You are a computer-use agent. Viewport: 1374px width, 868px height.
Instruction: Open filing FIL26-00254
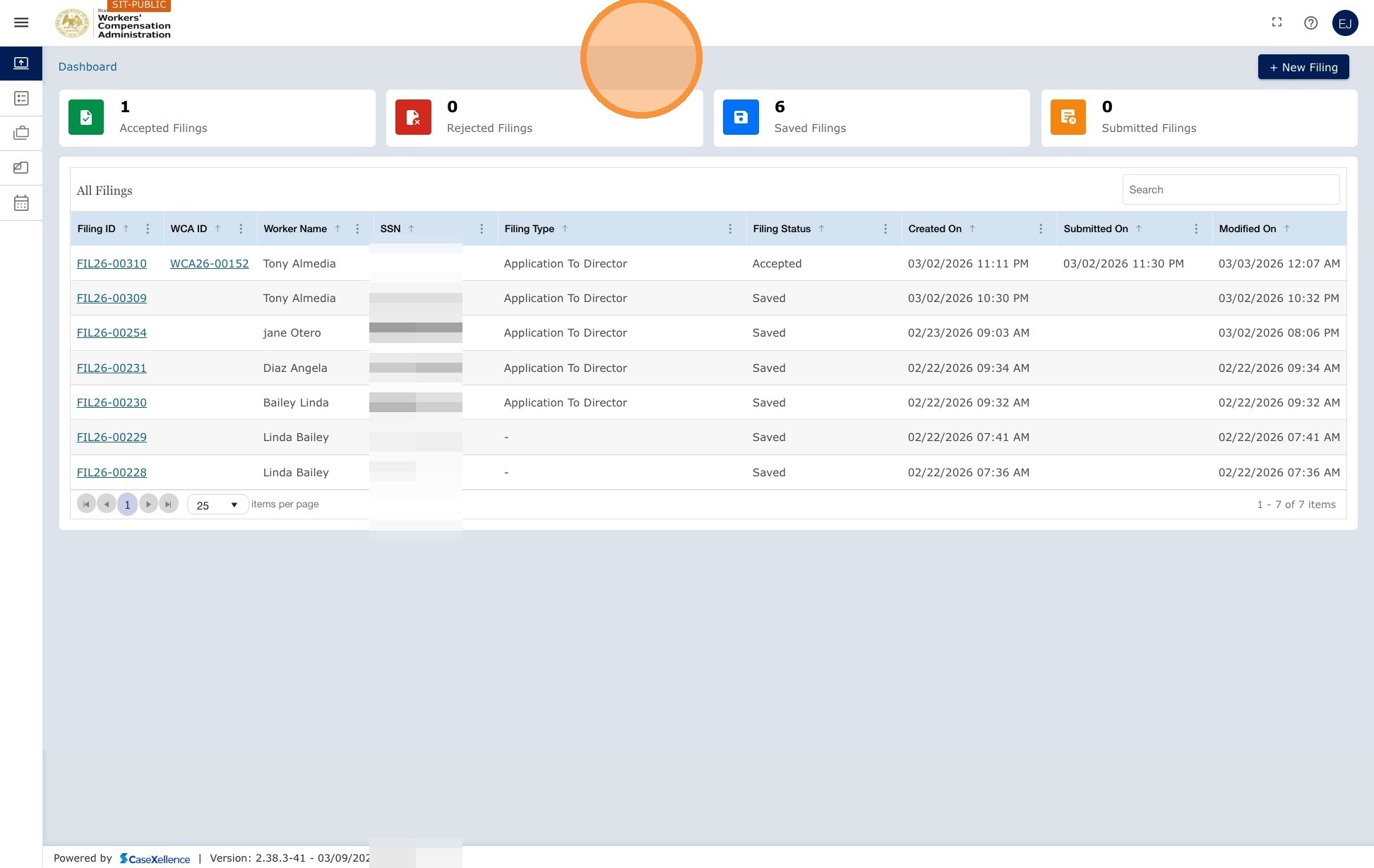coord(112,332)
